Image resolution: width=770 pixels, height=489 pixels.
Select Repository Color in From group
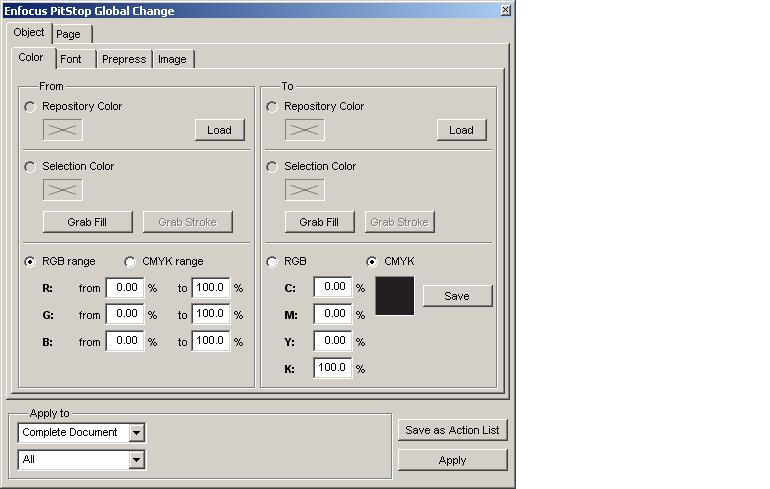coord(30,107)
